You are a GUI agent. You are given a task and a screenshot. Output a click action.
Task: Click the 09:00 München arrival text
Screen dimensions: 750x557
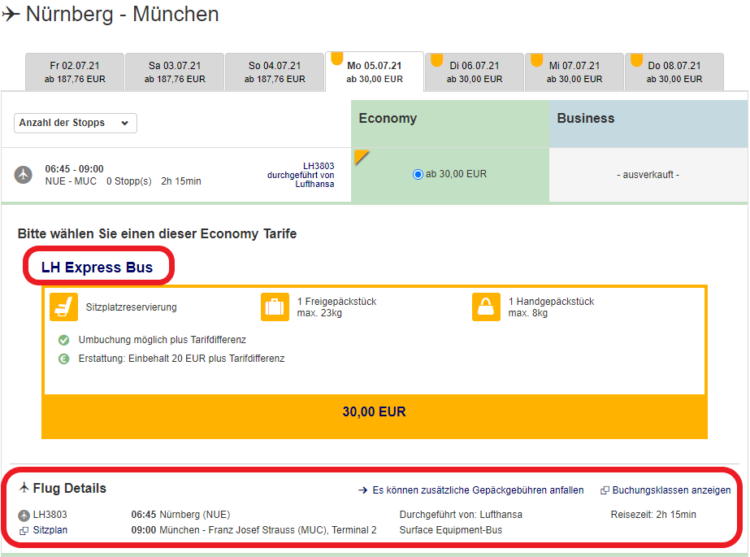[254, 530]
